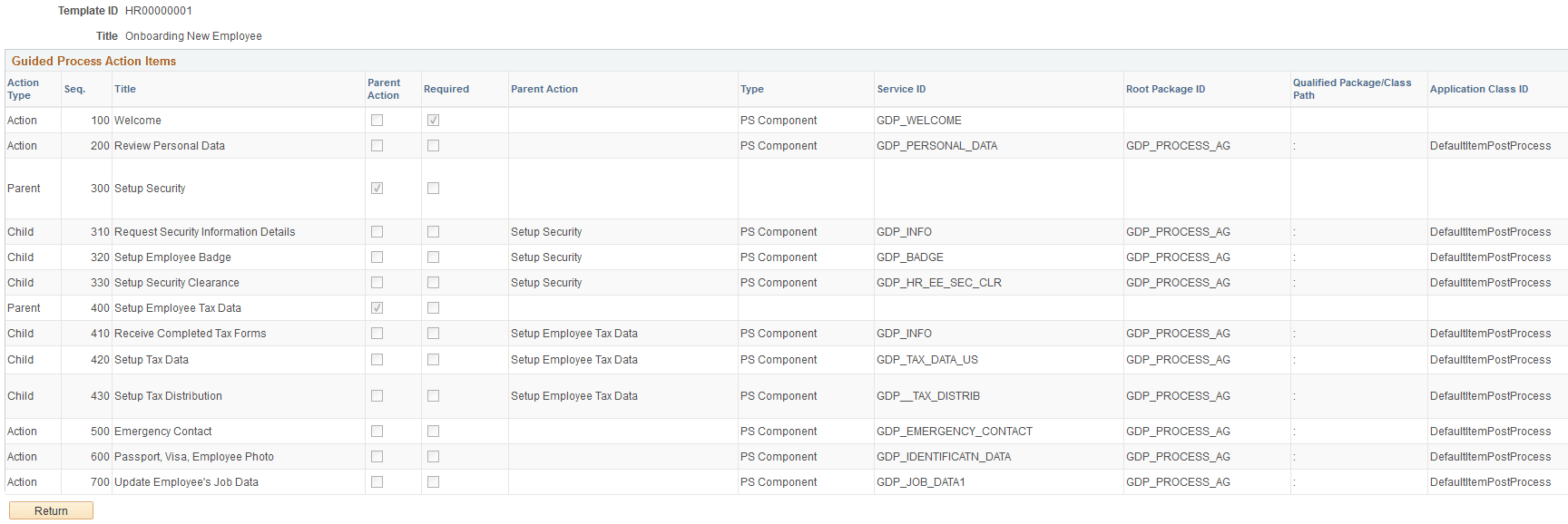This screenshot has width=1568, height=524.
Task: Check Required box for Emergency Contact row
Action: (x=434, y=432)
